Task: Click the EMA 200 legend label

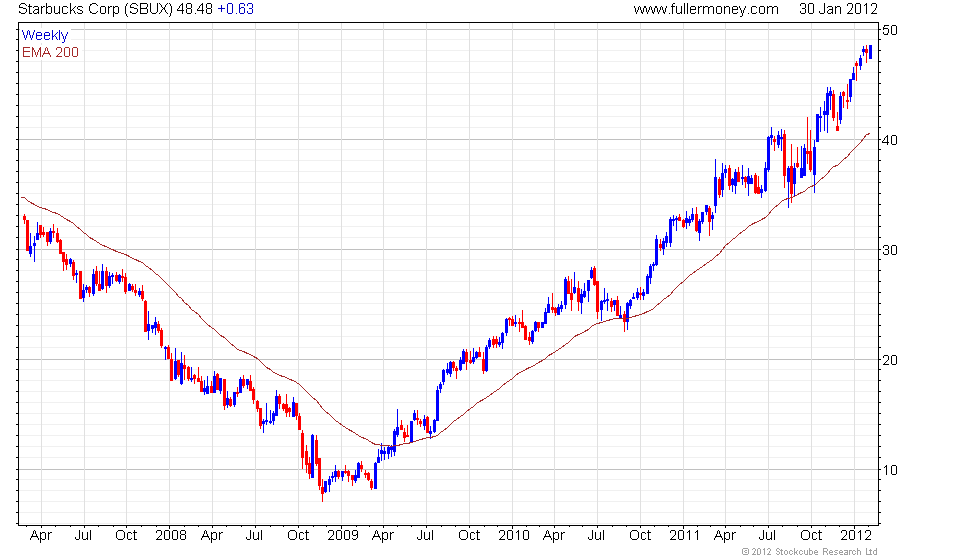Action: (50, 53)
